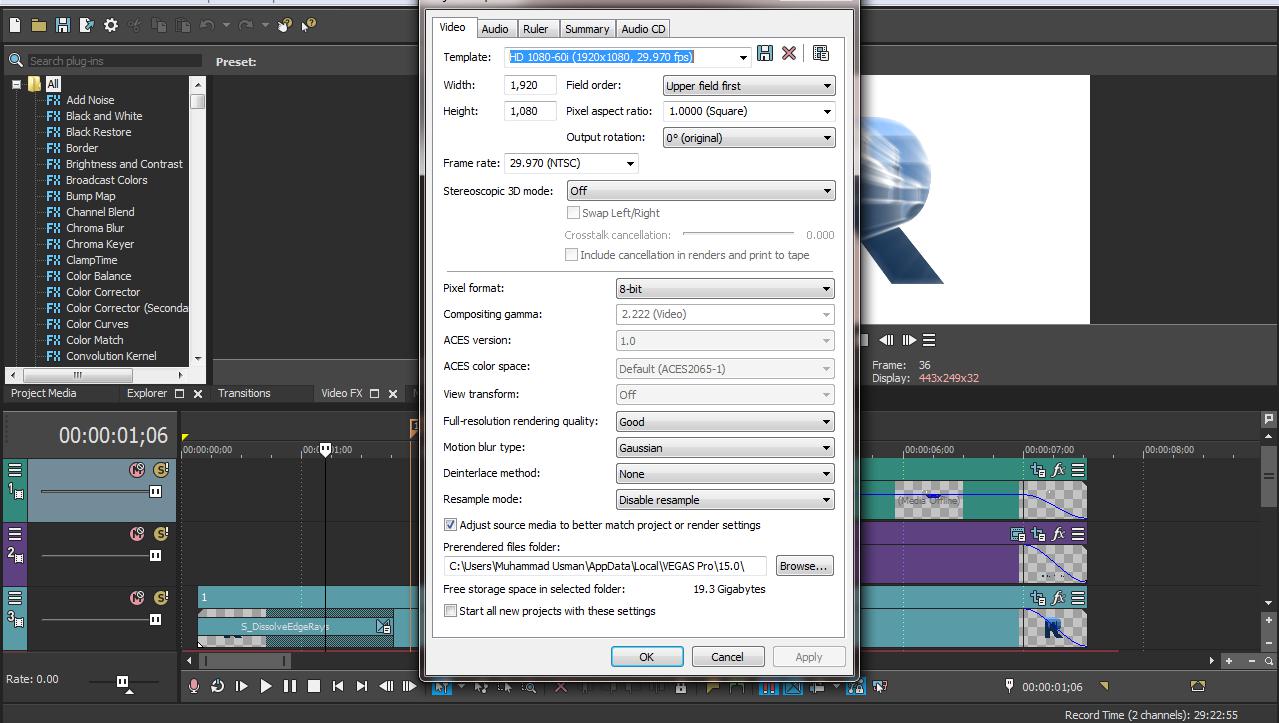
Task: Mute track 1 in the timeline
Action: coord(137,469)
